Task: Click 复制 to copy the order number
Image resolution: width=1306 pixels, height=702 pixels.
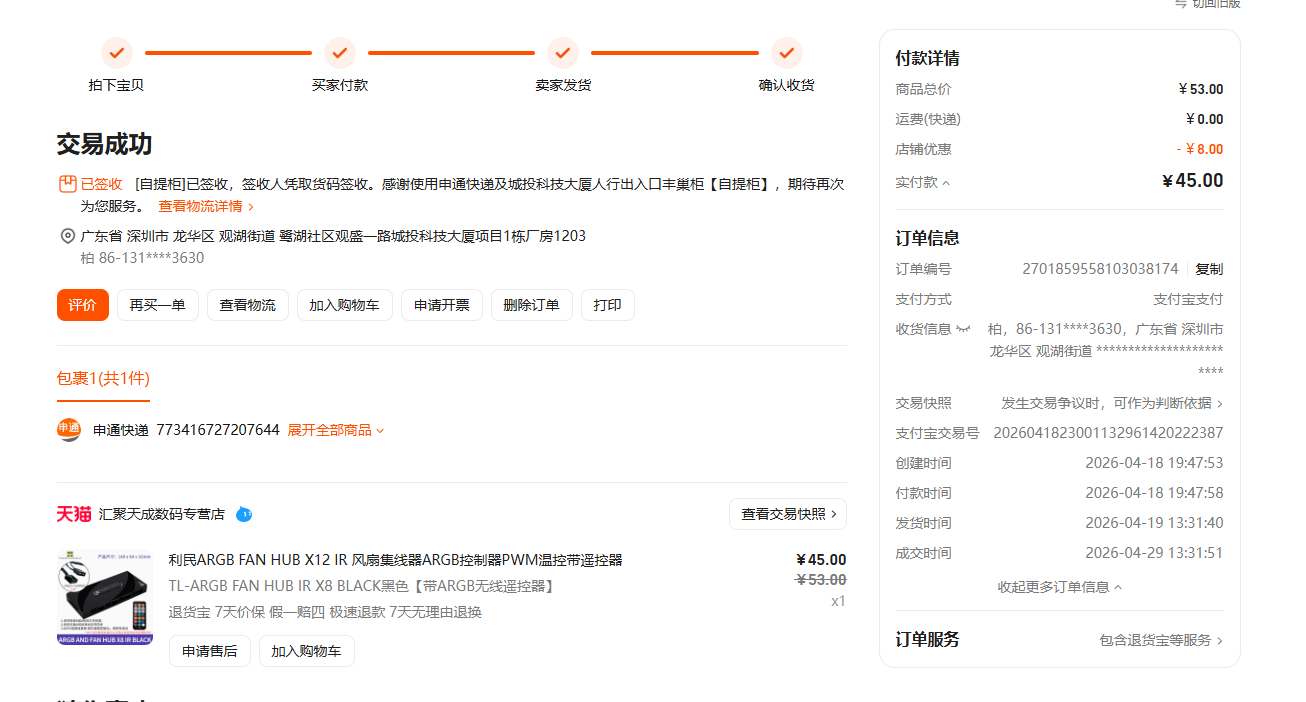Action: pyautogui.click(x=1208, y=269)
